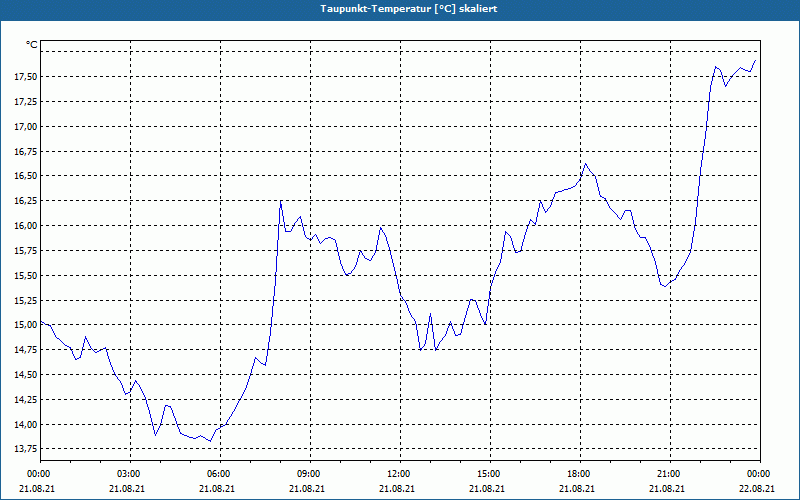Pick the 21.08.21 date below 21:00
The height and width of the screenshot is (500, 800).
[x=668, y=488]
